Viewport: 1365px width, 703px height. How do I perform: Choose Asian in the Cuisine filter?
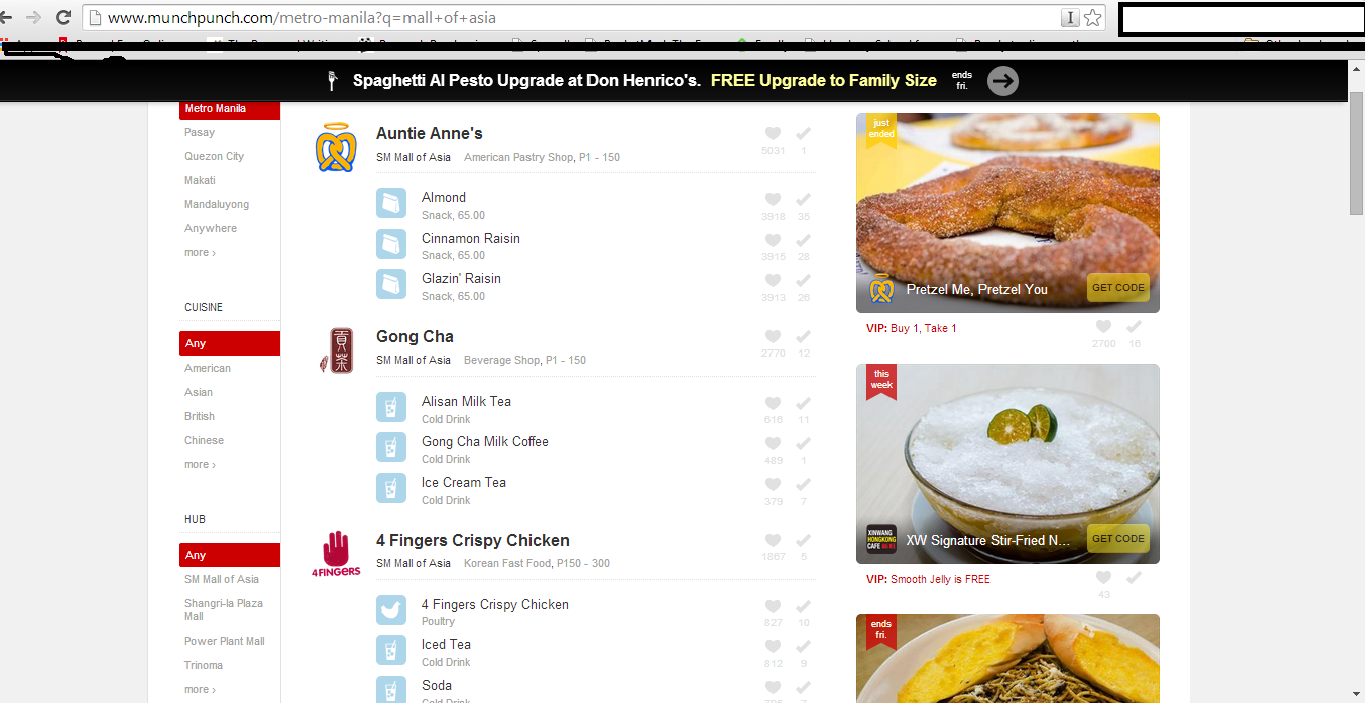tap(198, 393)
